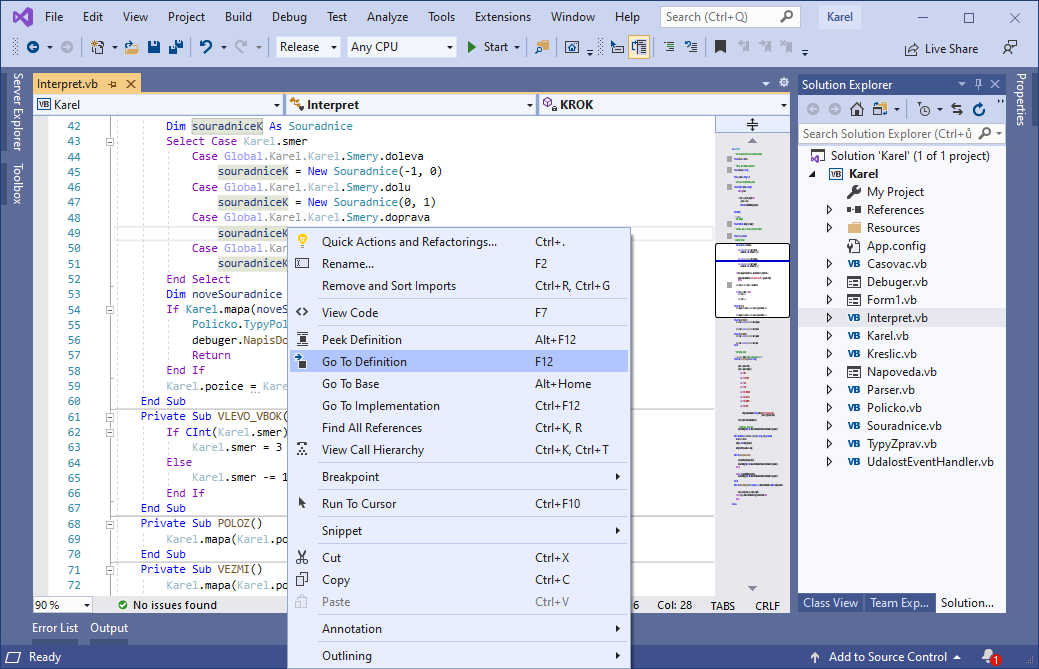Expand the Resources node

pos(829,228)
